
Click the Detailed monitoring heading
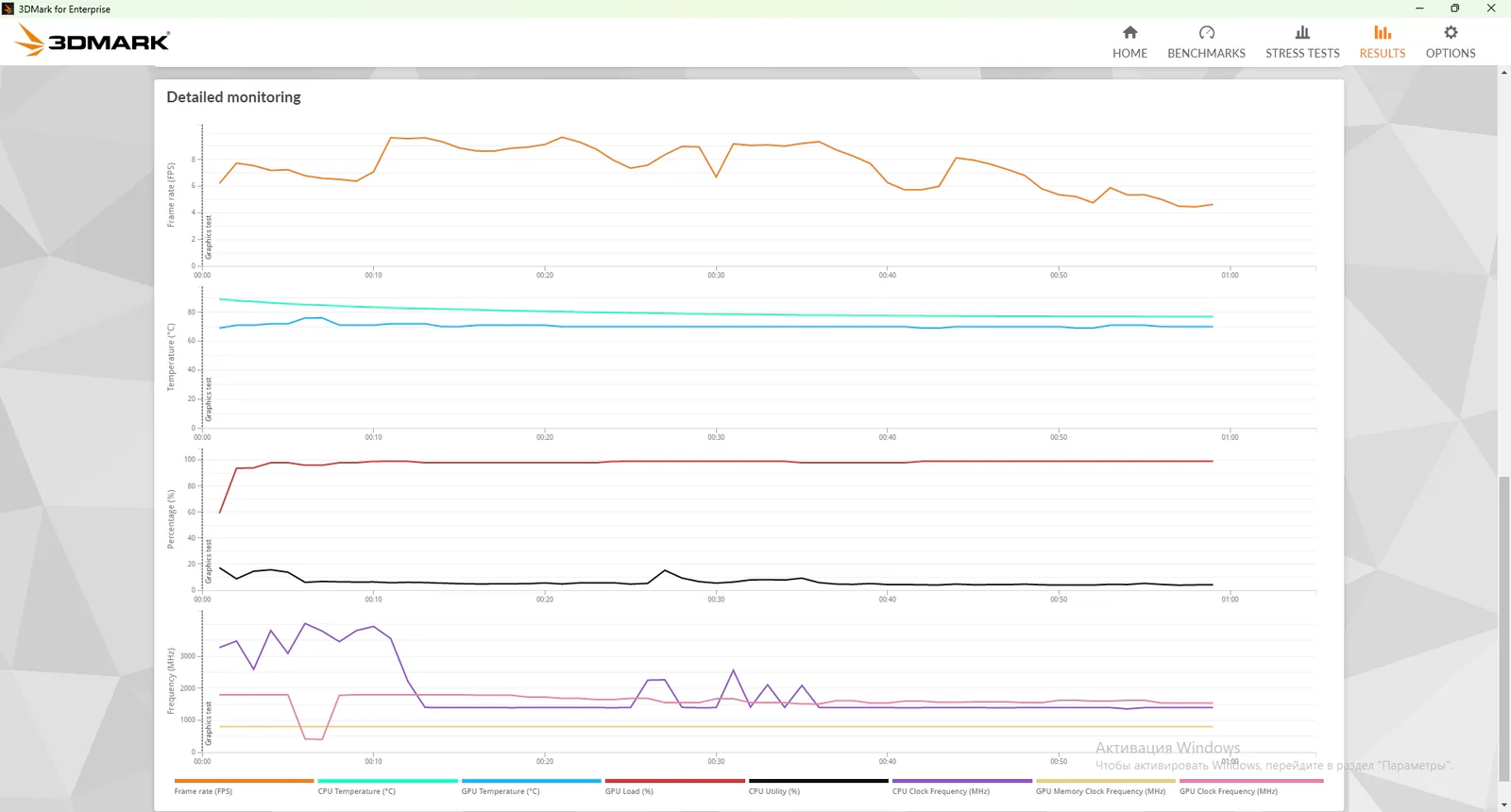coord(233,97)
